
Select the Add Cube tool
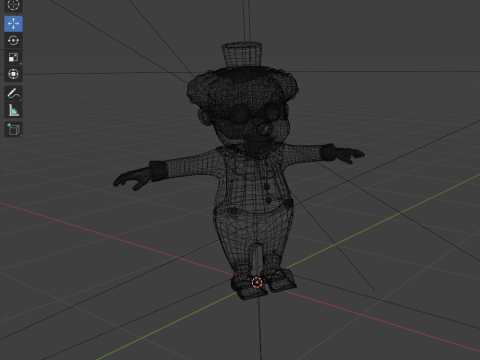13,129
